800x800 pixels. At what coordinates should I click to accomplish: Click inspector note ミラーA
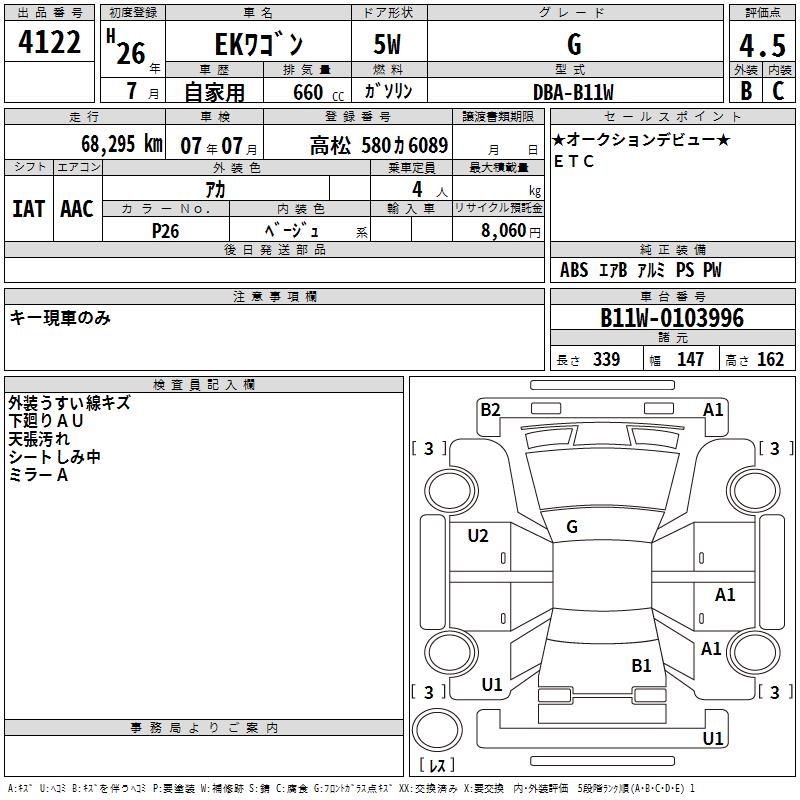pos(38,475)
